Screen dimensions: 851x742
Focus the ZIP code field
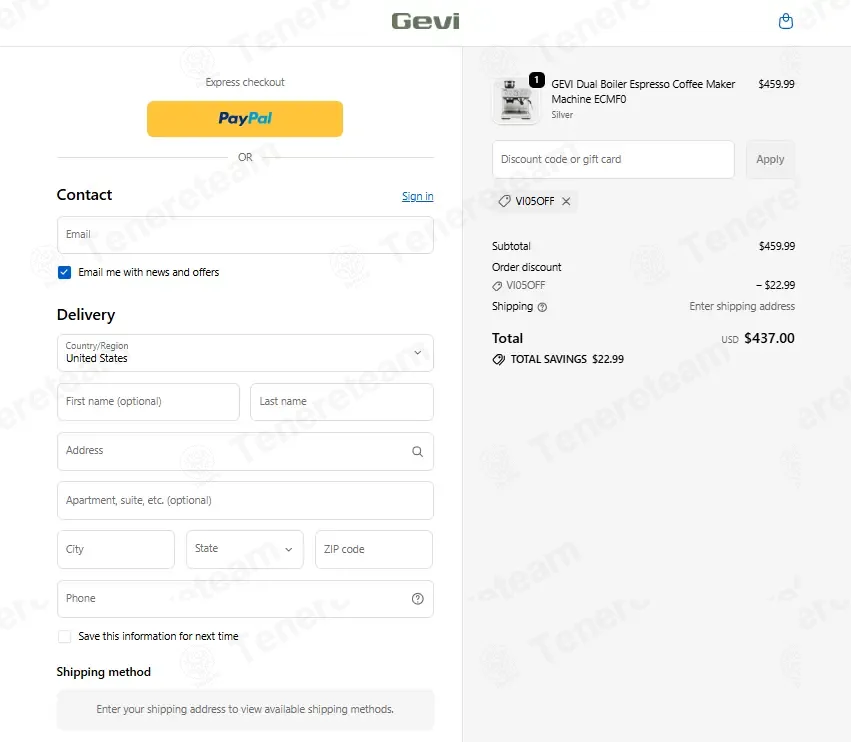point(374,549)
